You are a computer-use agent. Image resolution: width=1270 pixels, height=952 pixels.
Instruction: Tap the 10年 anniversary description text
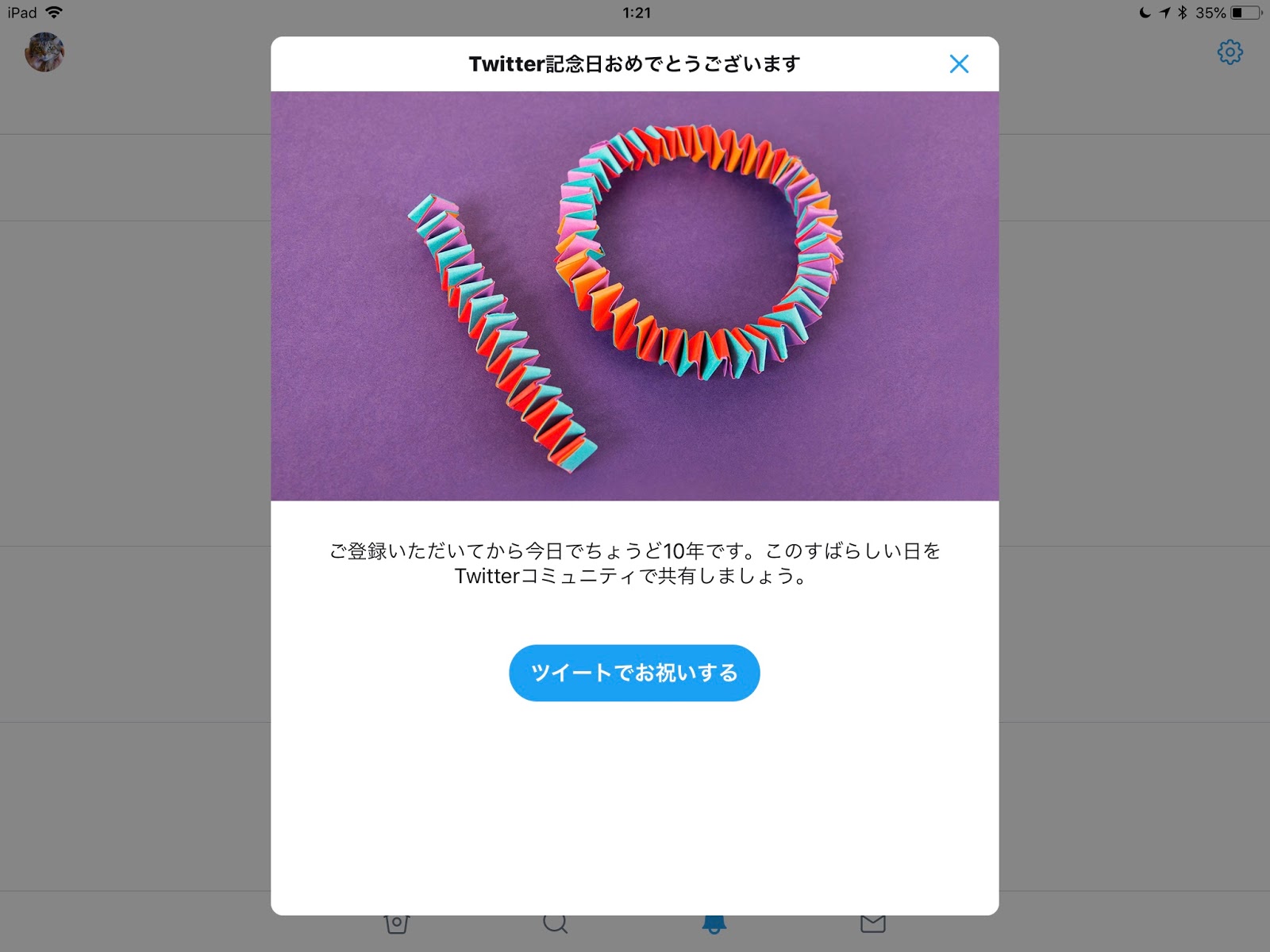(634, 563)
